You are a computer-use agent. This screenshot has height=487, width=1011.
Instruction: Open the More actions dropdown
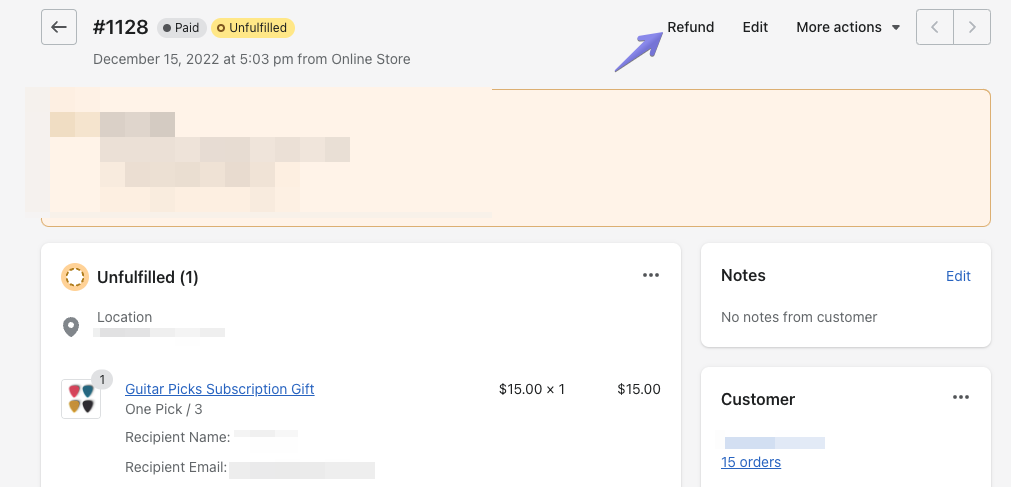tap(848, 27)
